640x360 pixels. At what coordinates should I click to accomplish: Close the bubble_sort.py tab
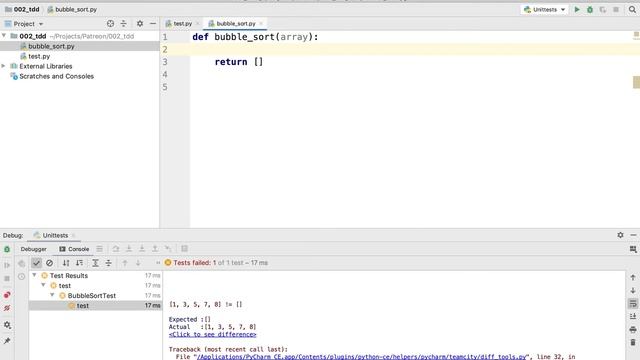coord(261,24)
